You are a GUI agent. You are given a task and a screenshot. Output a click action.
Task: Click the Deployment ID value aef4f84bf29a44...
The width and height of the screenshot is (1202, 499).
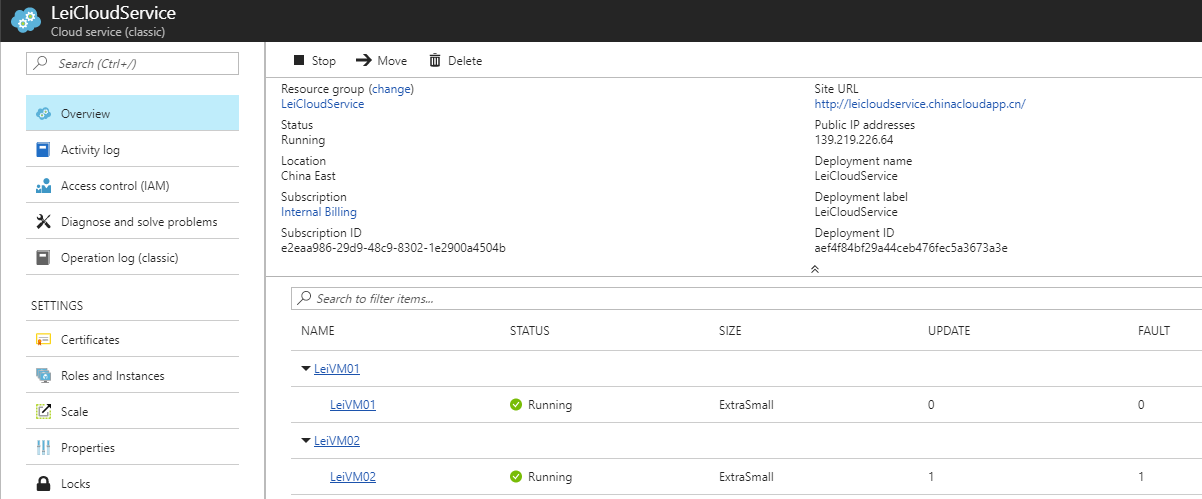click(911, 248)
